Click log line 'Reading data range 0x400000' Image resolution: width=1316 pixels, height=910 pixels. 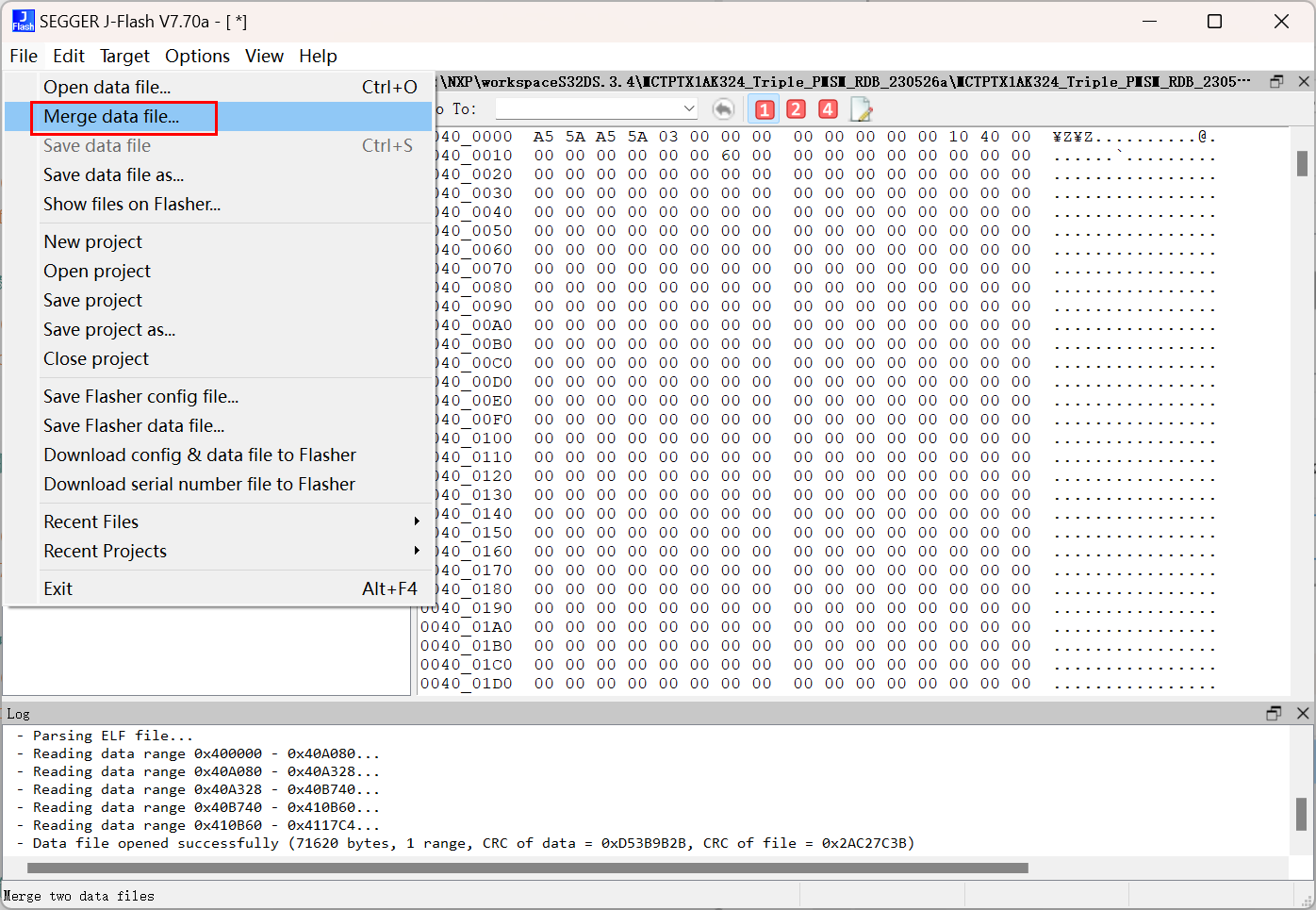pyautogui.click(x=206, y=753)
